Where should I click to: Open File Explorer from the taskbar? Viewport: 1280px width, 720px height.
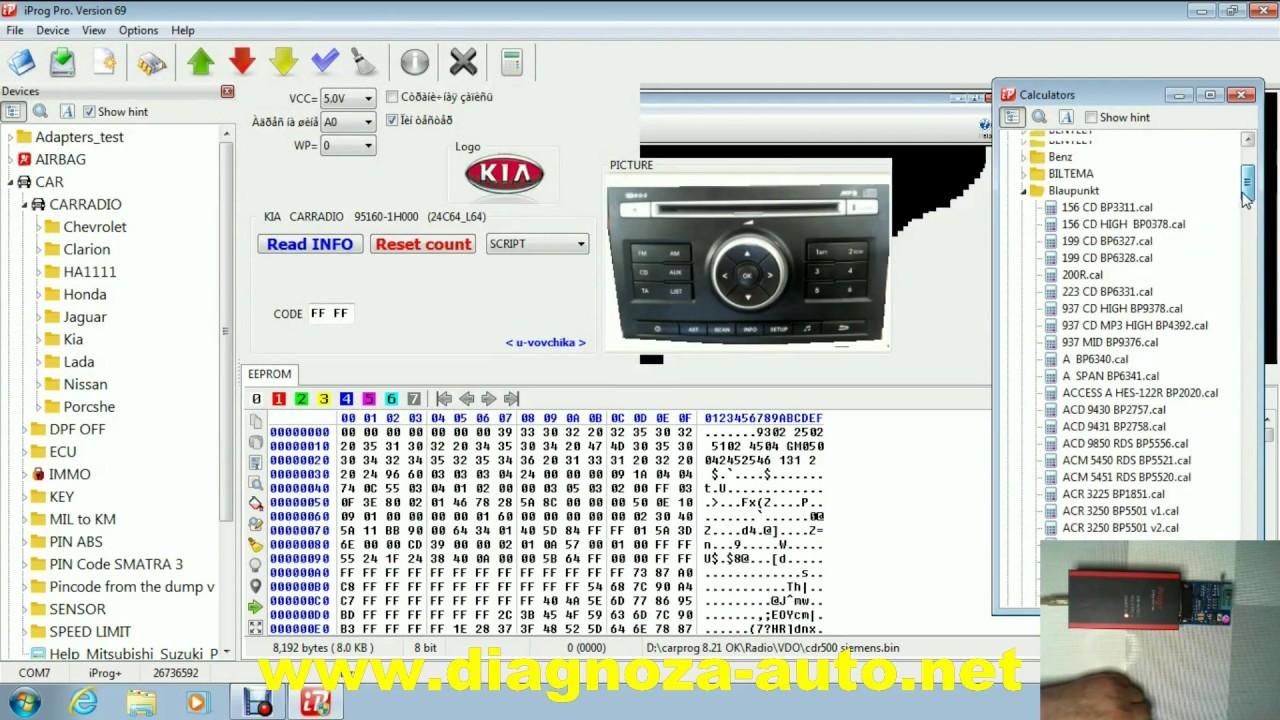click(x=140, y=703)
